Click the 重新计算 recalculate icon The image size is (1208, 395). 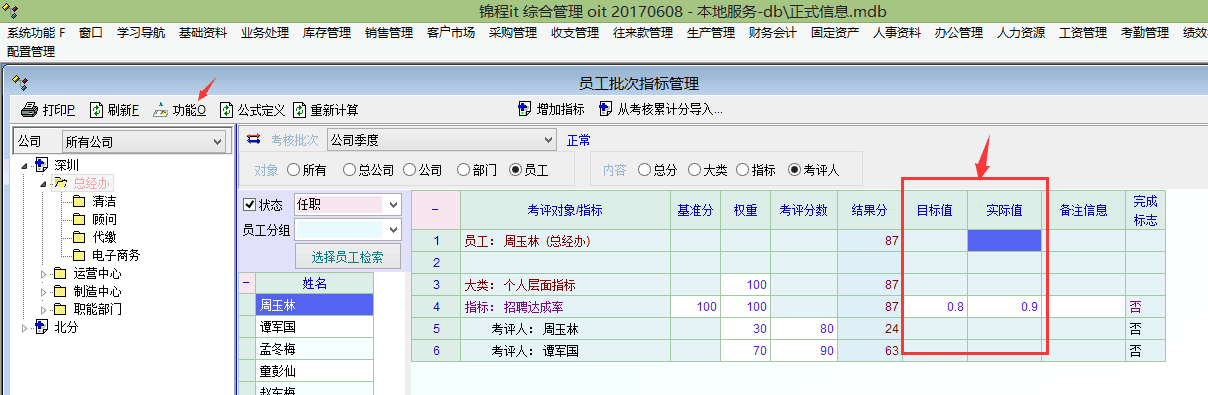point(299,110)
